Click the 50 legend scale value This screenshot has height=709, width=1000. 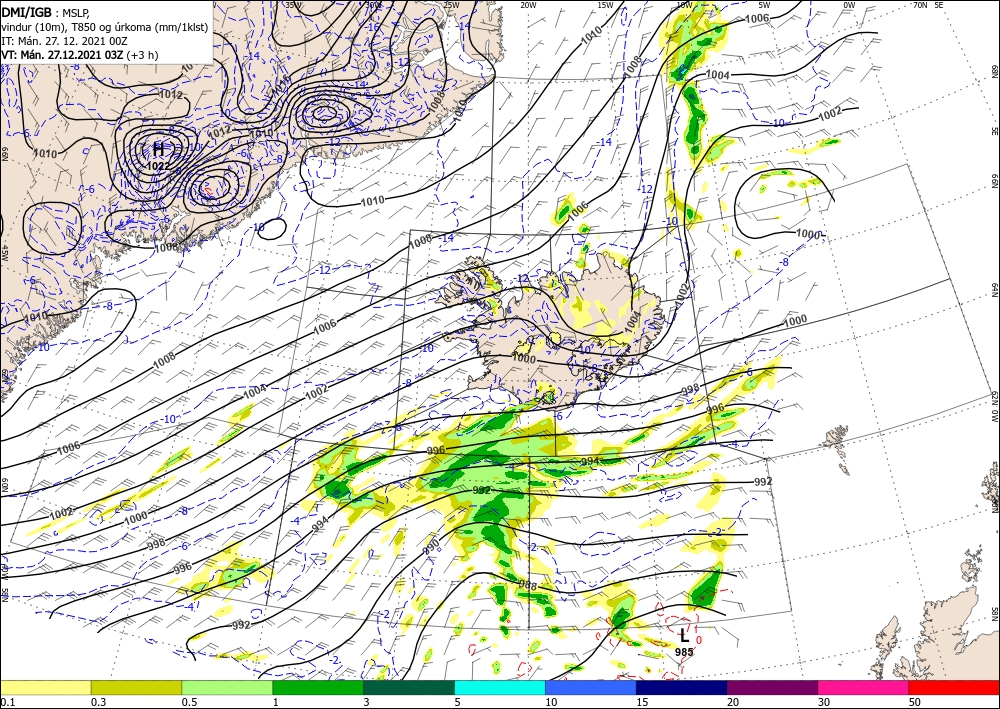click(x=915, y=702)
